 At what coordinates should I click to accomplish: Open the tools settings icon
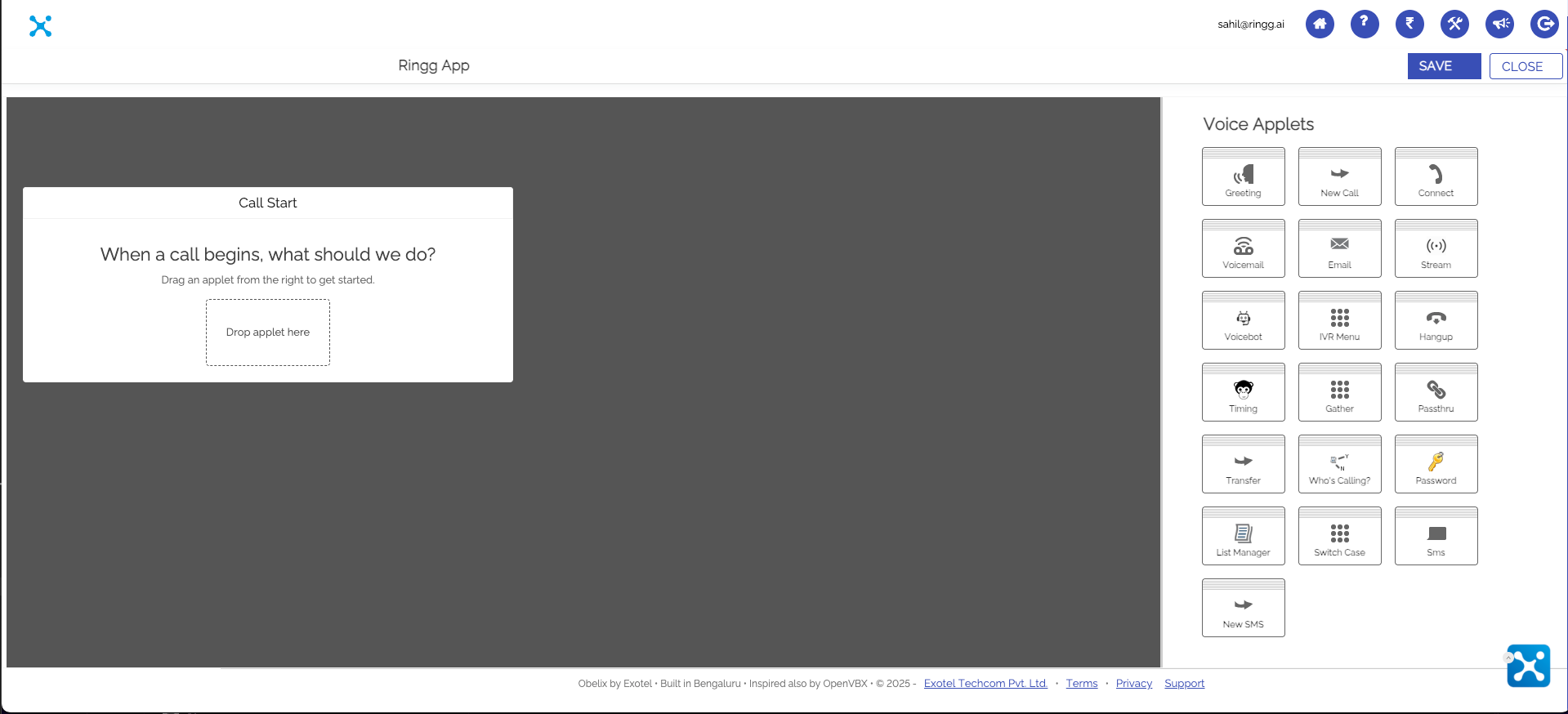click(1454, 24)
